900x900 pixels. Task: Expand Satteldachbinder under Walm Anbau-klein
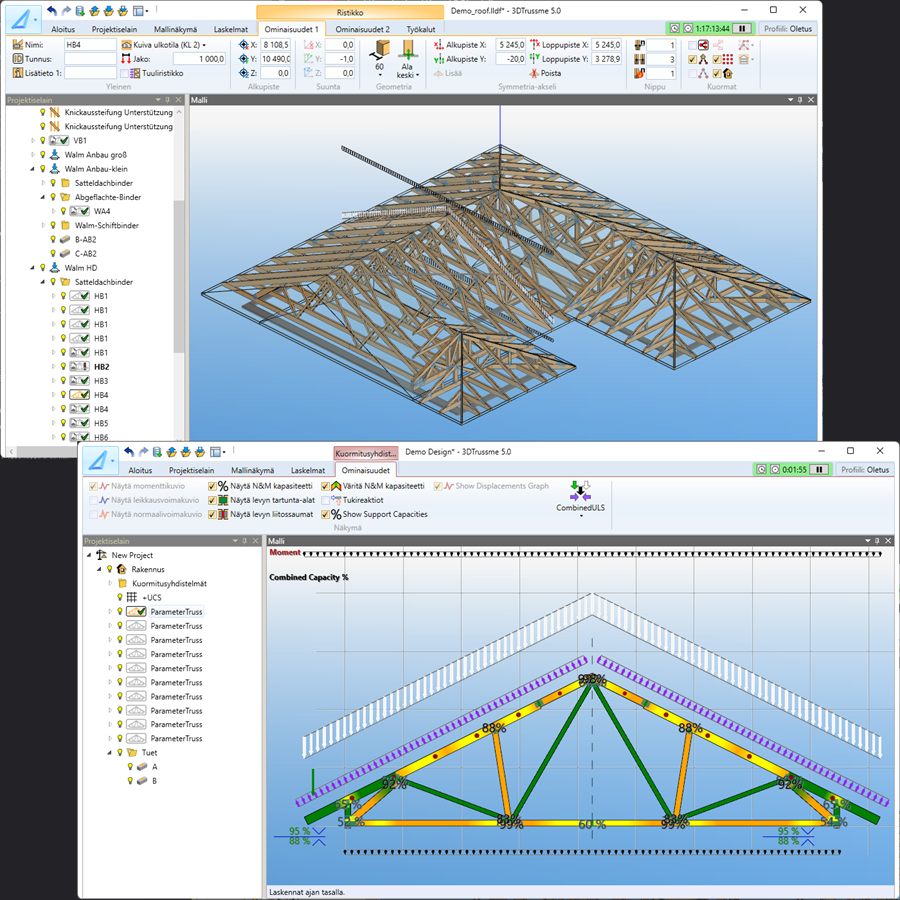(43, 183)
